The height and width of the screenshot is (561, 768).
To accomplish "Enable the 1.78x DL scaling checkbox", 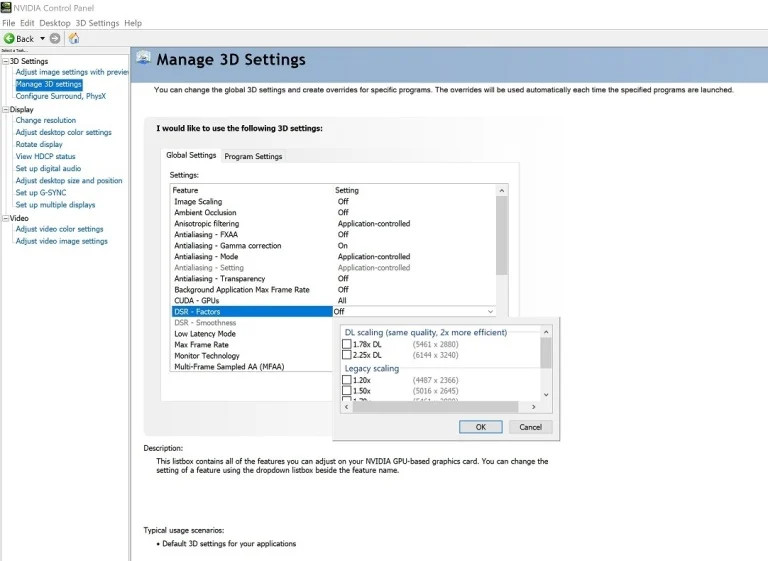I will click(347, 344).
